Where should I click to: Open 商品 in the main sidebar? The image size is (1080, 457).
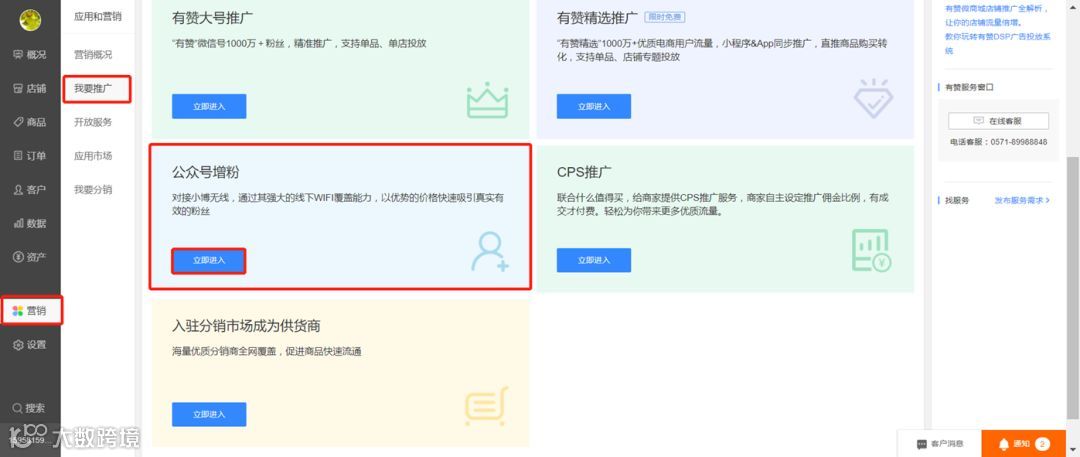pyautogui.click(x=30, y=122)
